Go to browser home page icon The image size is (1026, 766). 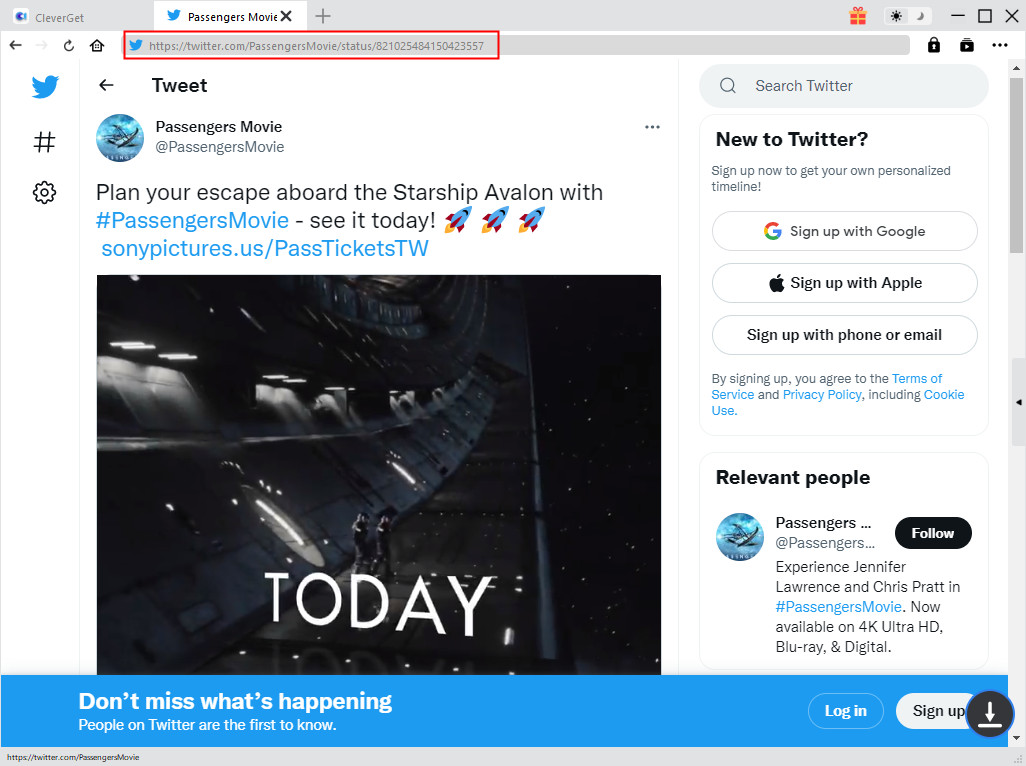click(x=97, y=45)
